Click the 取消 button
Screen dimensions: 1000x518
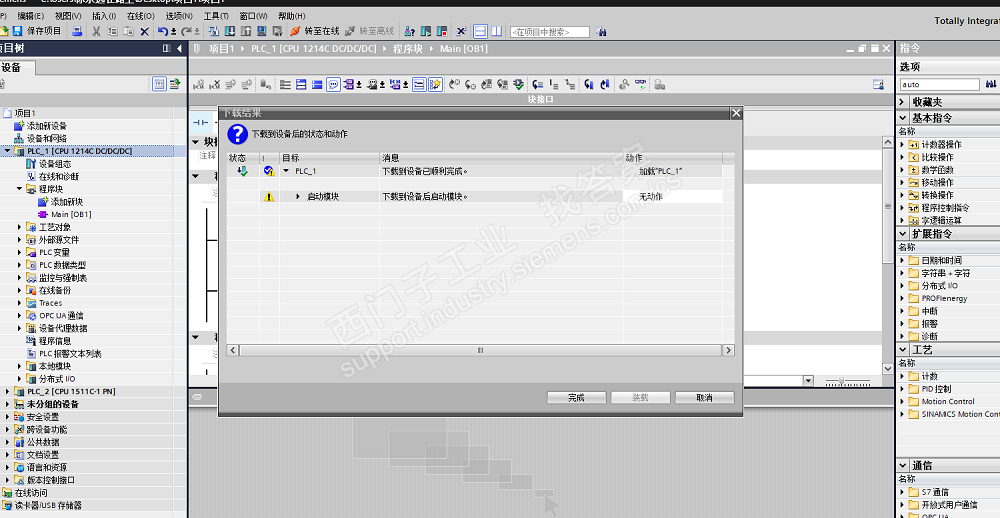(x=704, y=397)
